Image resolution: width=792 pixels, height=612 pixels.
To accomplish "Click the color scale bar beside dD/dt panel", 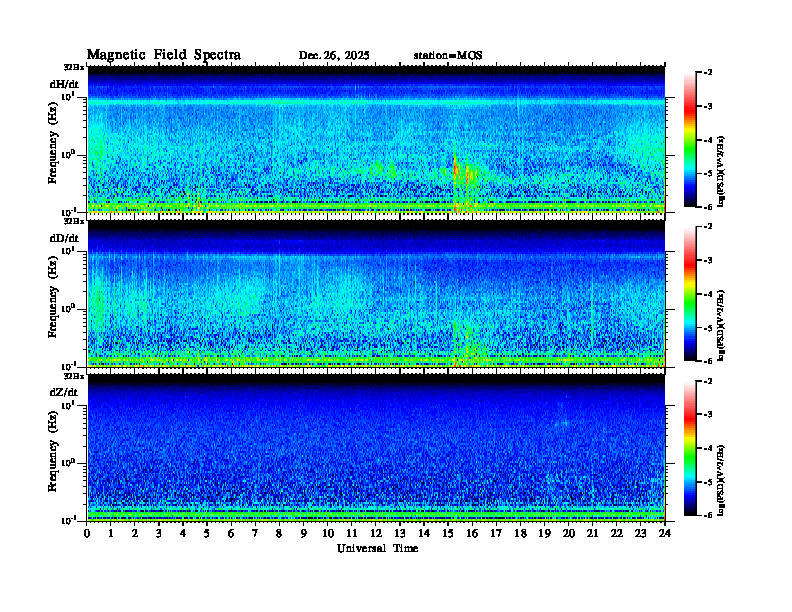I will [x=690, y=294].
